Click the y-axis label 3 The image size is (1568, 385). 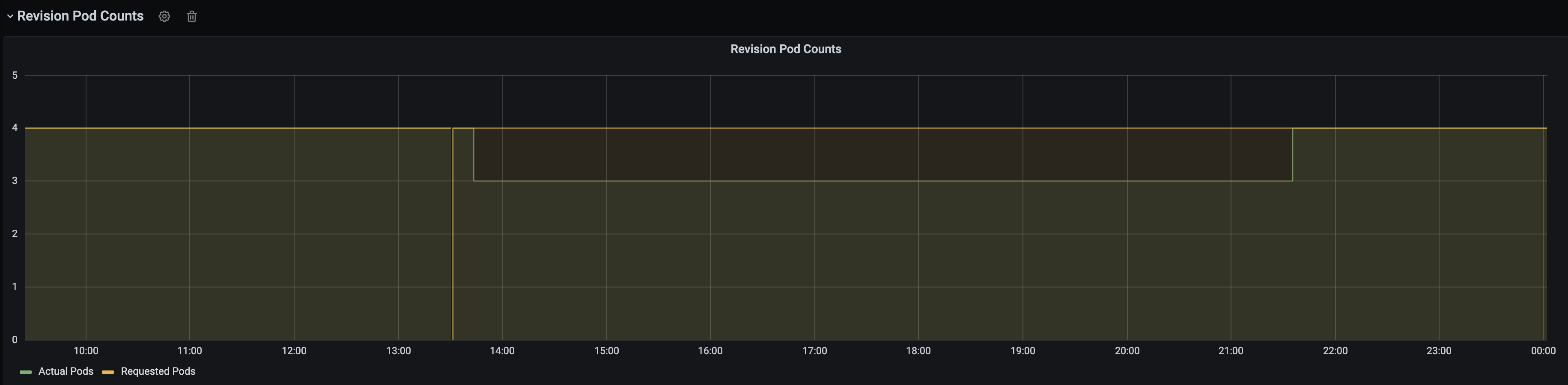[x=15, y=181]
